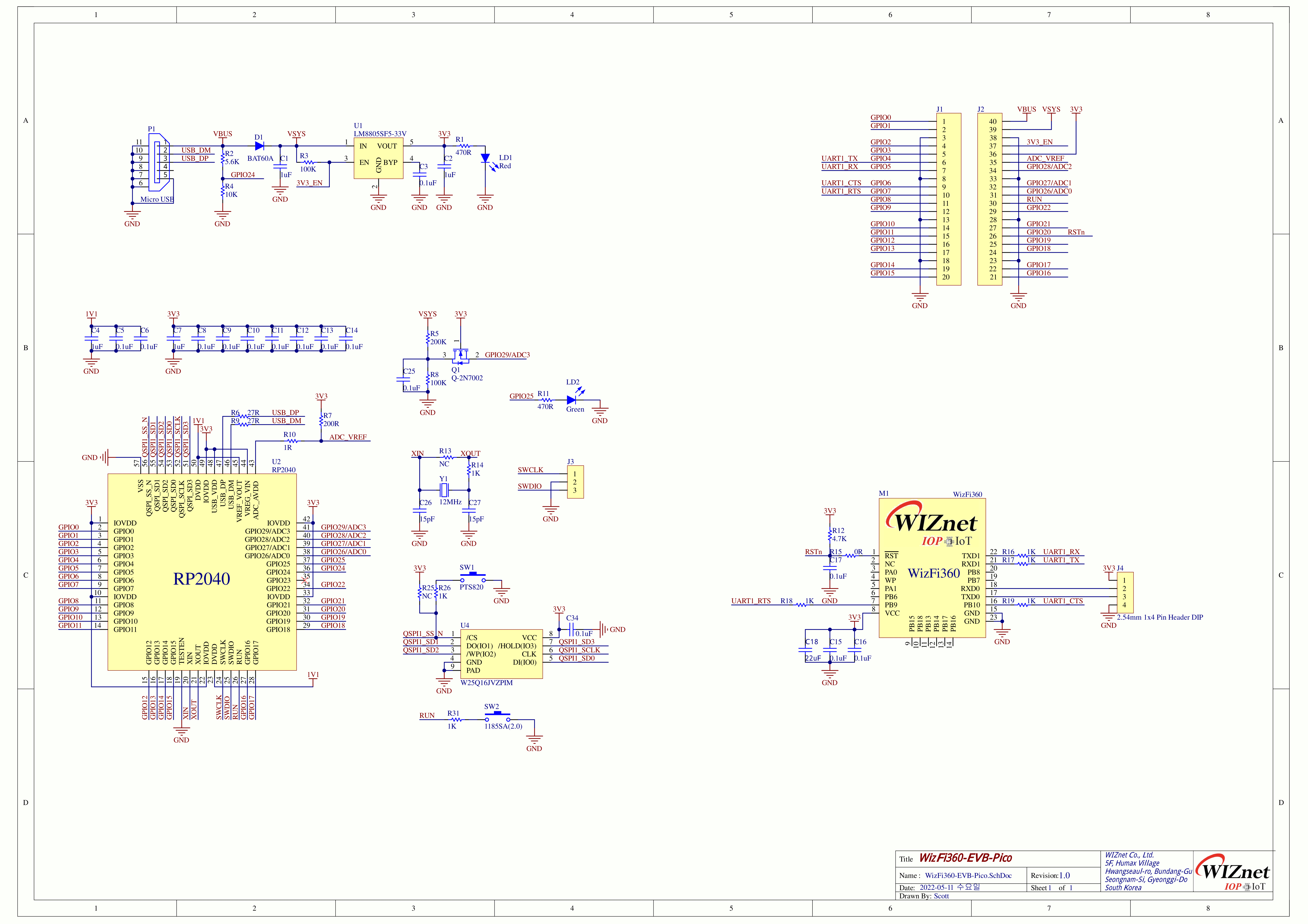Click the GPIO29/ADC3 net label beside Q1
This screenshot has height=924, width=1308.
(x=507, y=355)
